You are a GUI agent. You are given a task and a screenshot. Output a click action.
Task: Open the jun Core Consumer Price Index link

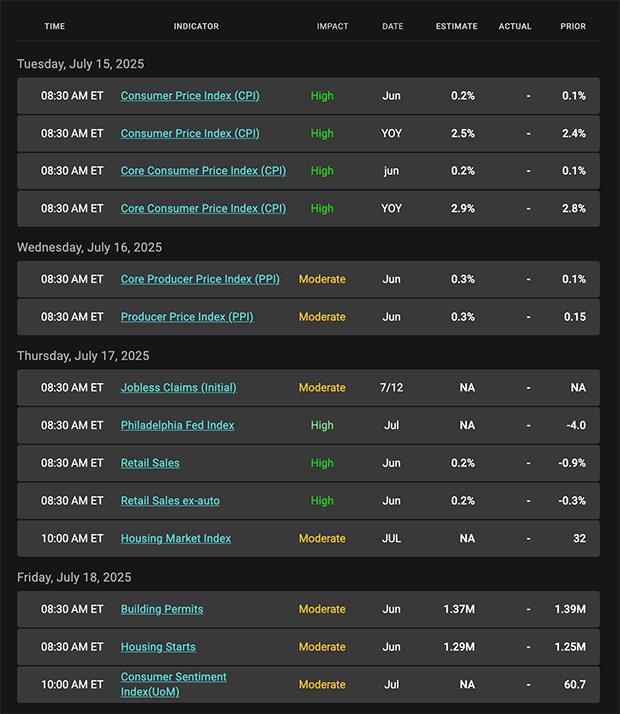point(203,171)
